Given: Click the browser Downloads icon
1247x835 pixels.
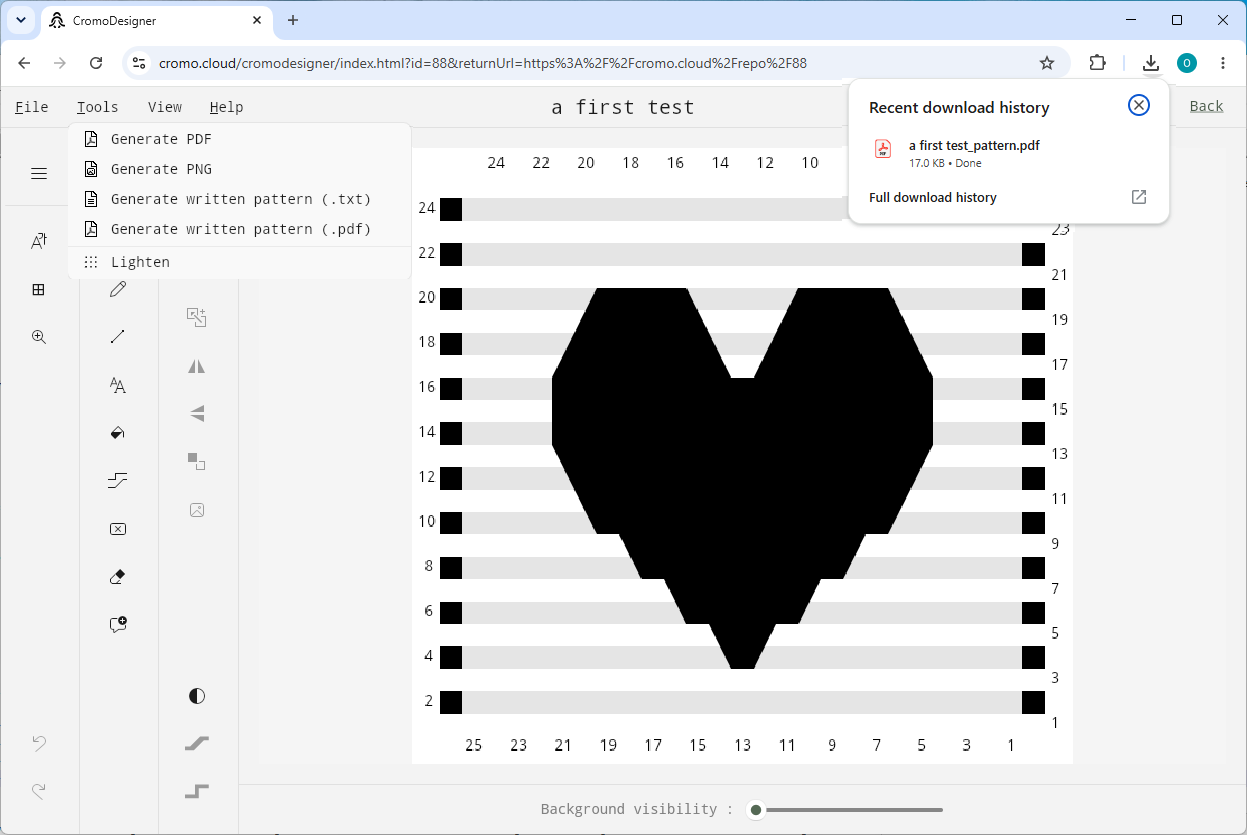Looking at the screenshot, I should pos(1151,63).
